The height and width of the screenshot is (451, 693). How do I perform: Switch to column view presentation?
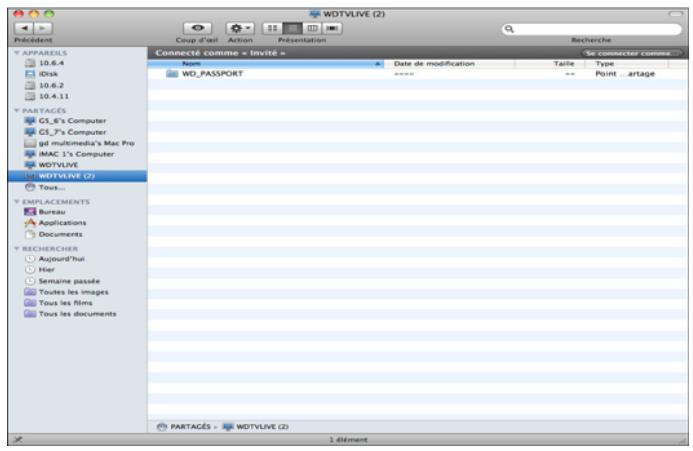(x=312, y=28)
